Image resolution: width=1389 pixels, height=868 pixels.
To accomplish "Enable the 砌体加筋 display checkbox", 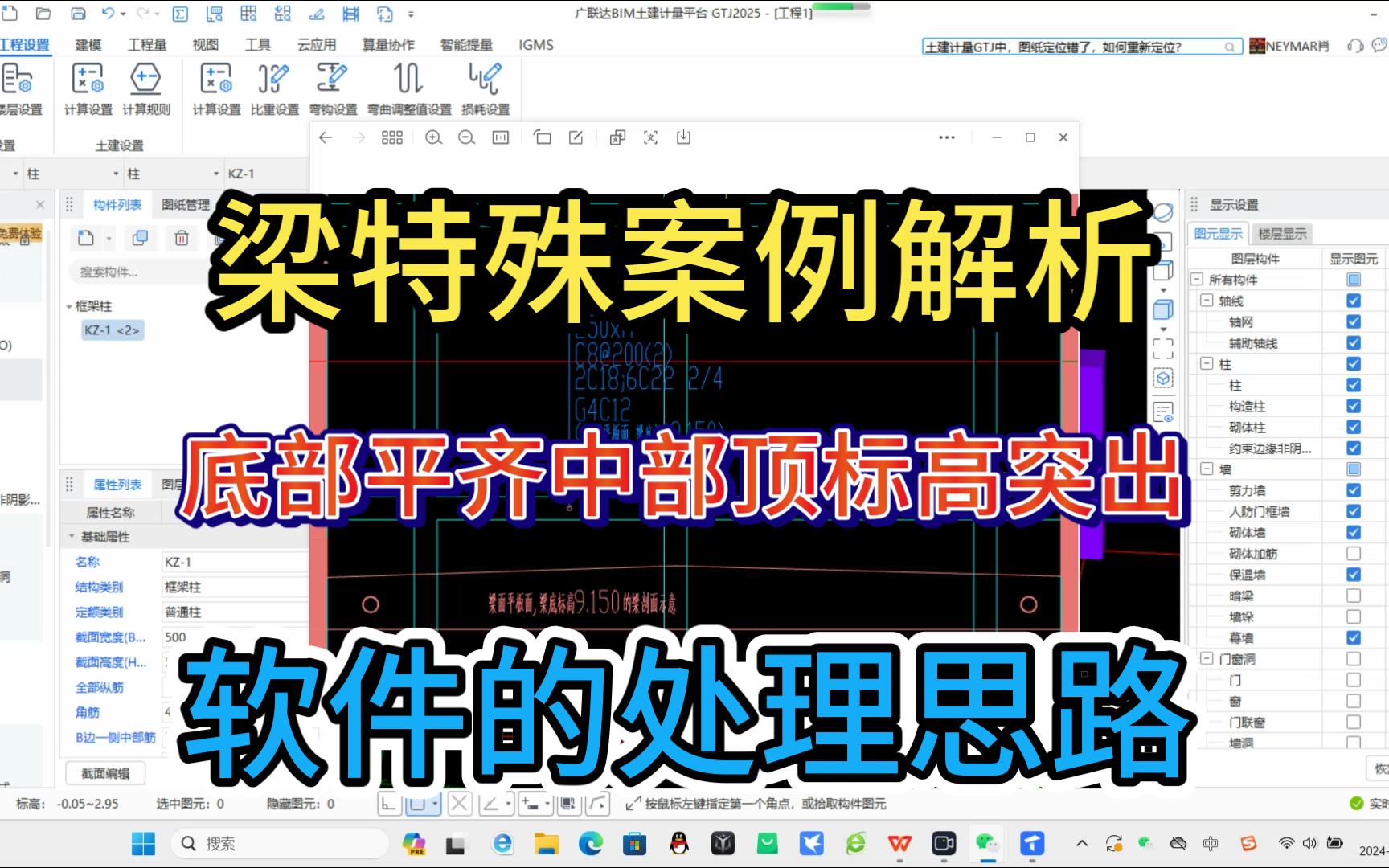I will click(x=1354, y=553).
